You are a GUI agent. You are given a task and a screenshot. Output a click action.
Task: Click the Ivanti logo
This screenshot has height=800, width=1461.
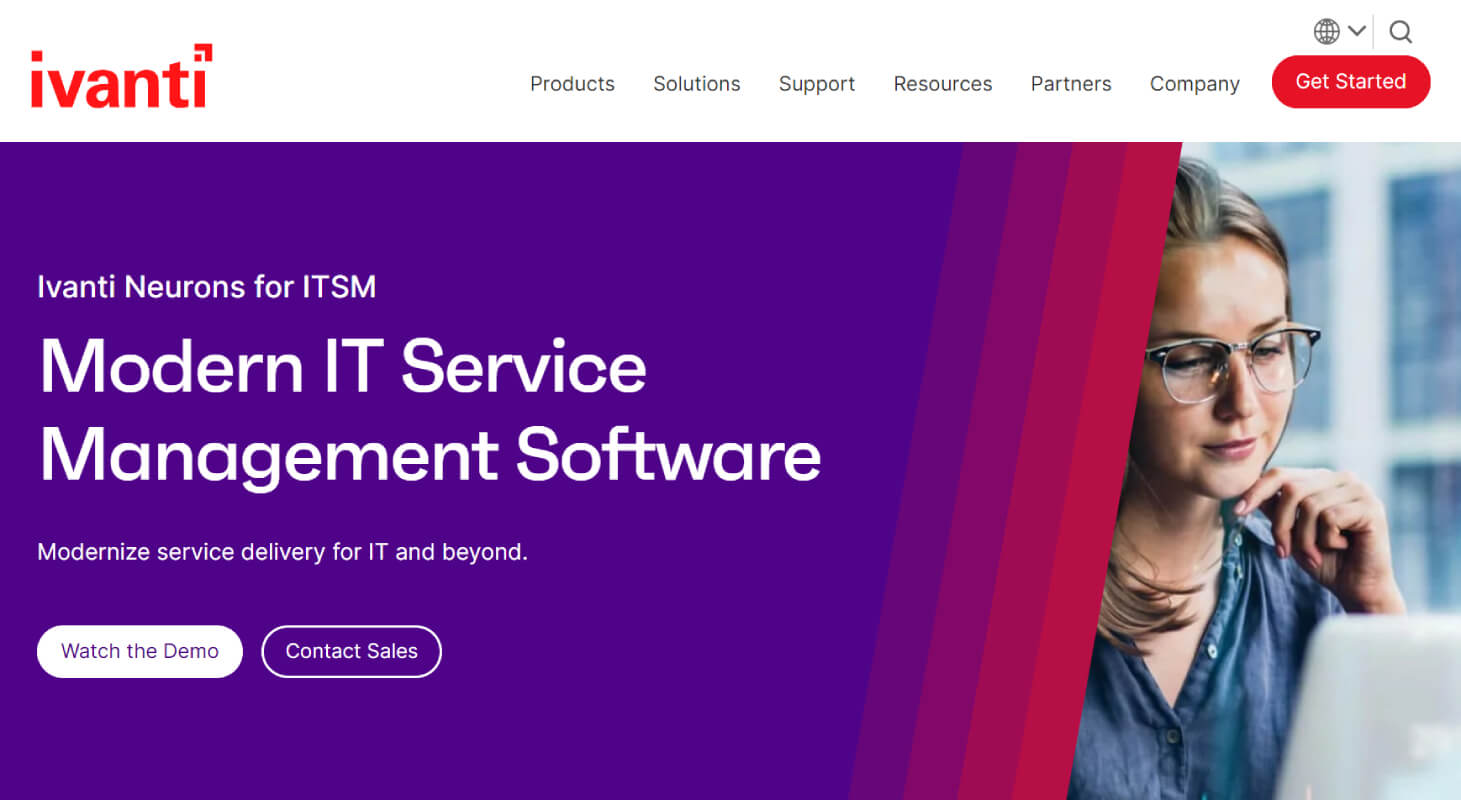click(x=121, y=76)
